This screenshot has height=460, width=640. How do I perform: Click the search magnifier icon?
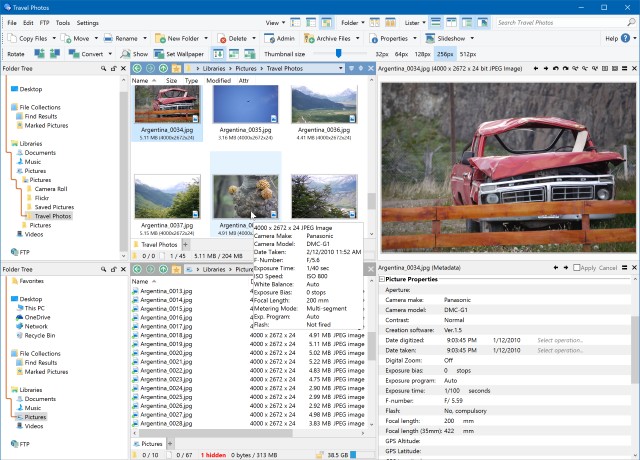[x=631, y=22]
